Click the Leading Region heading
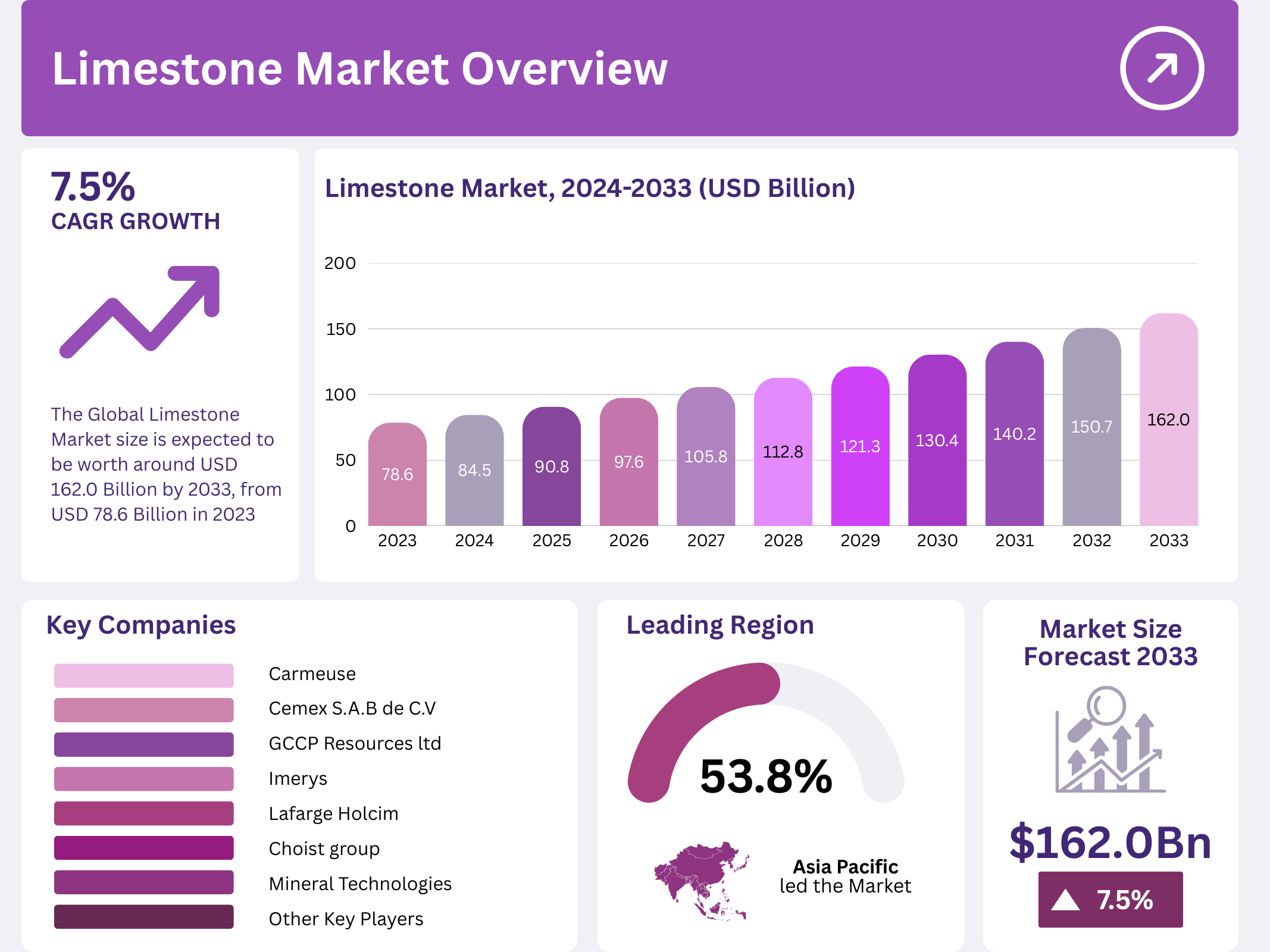Viewport: 1270px width, 952px height. tap(720, 625)
